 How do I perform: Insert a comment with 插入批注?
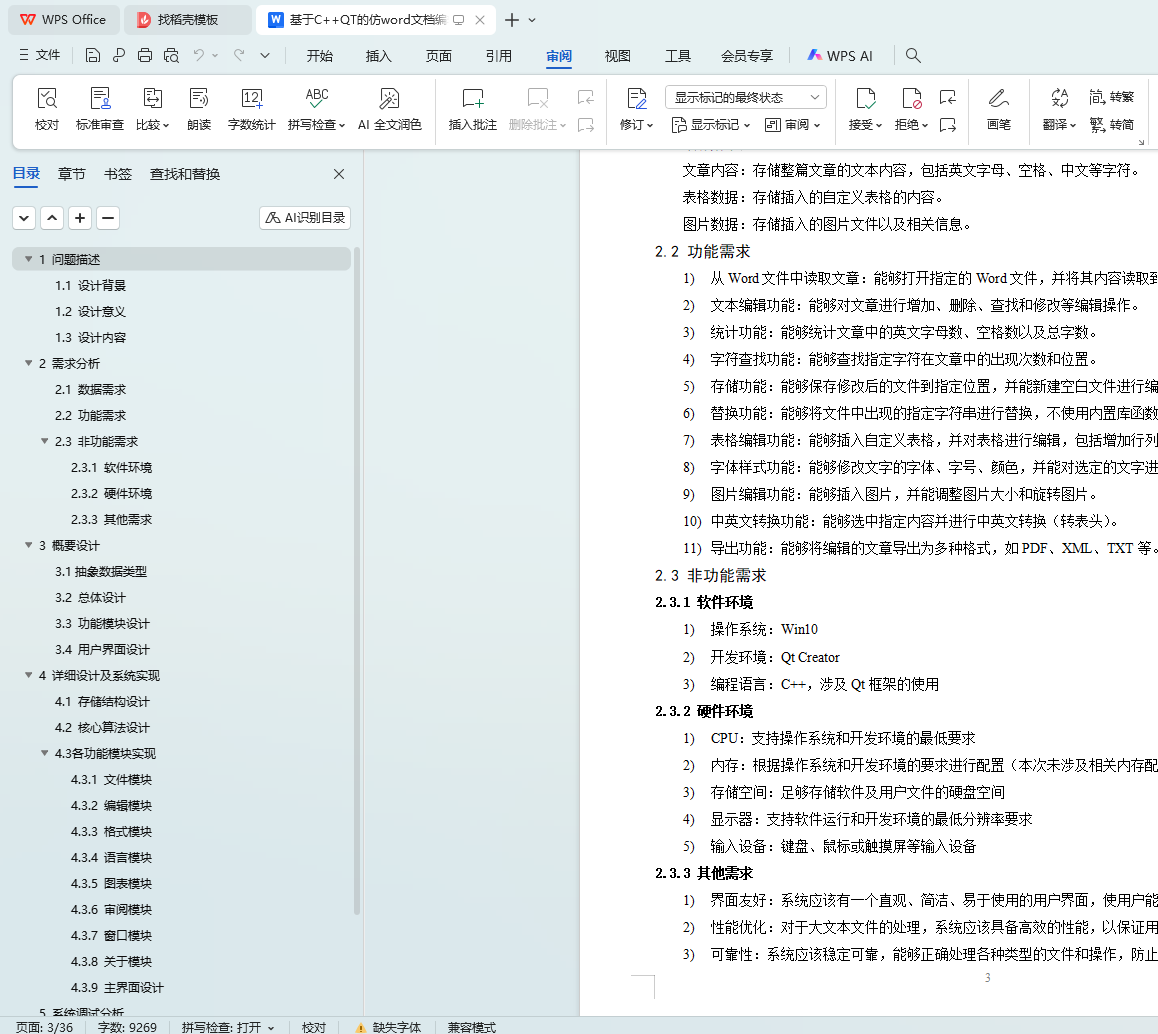473,109
